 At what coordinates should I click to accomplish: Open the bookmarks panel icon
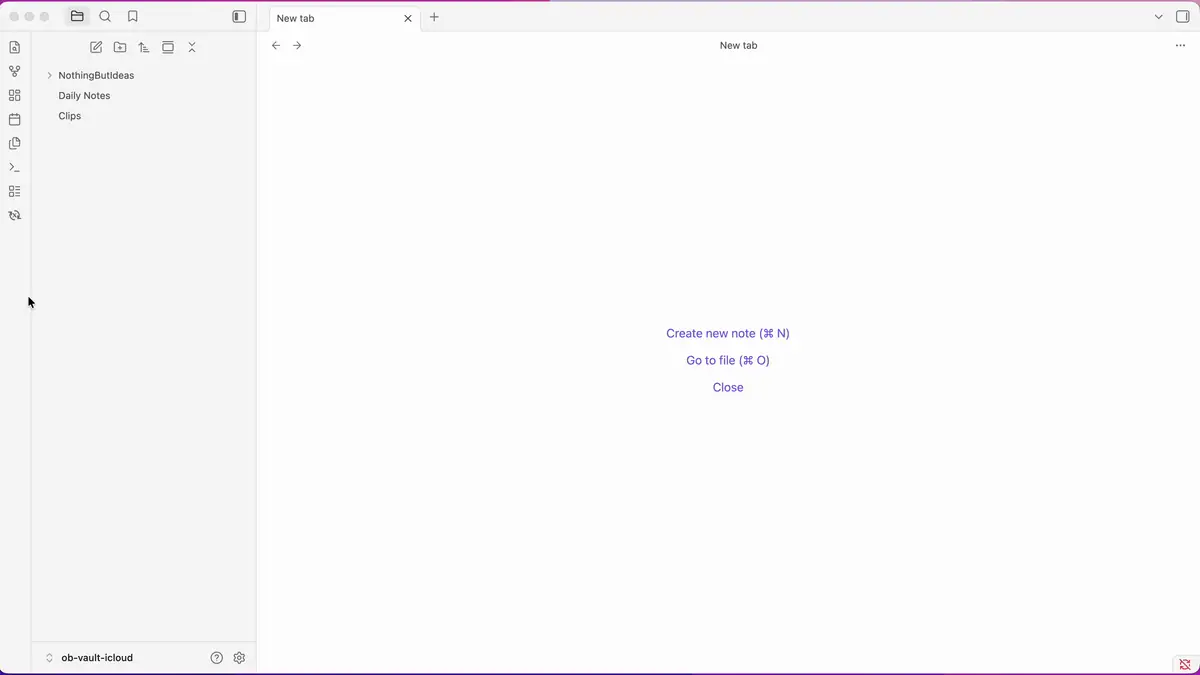[132, 17]
